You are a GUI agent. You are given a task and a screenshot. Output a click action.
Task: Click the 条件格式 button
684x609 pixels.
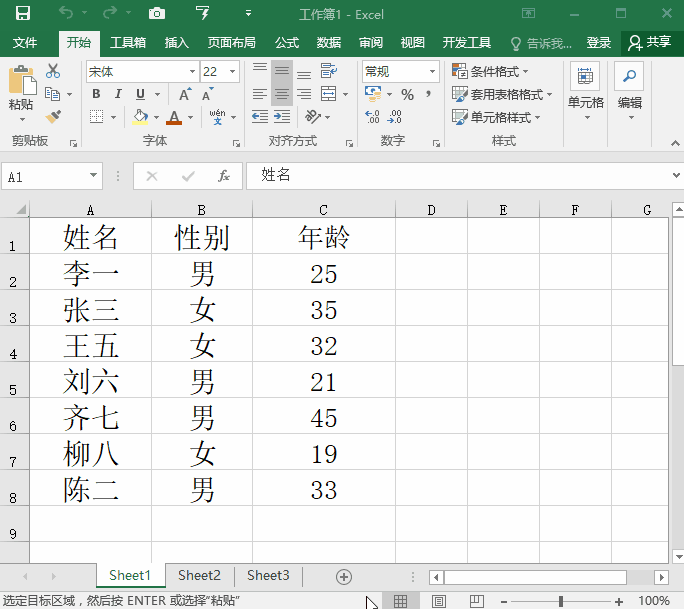(491, 72)
